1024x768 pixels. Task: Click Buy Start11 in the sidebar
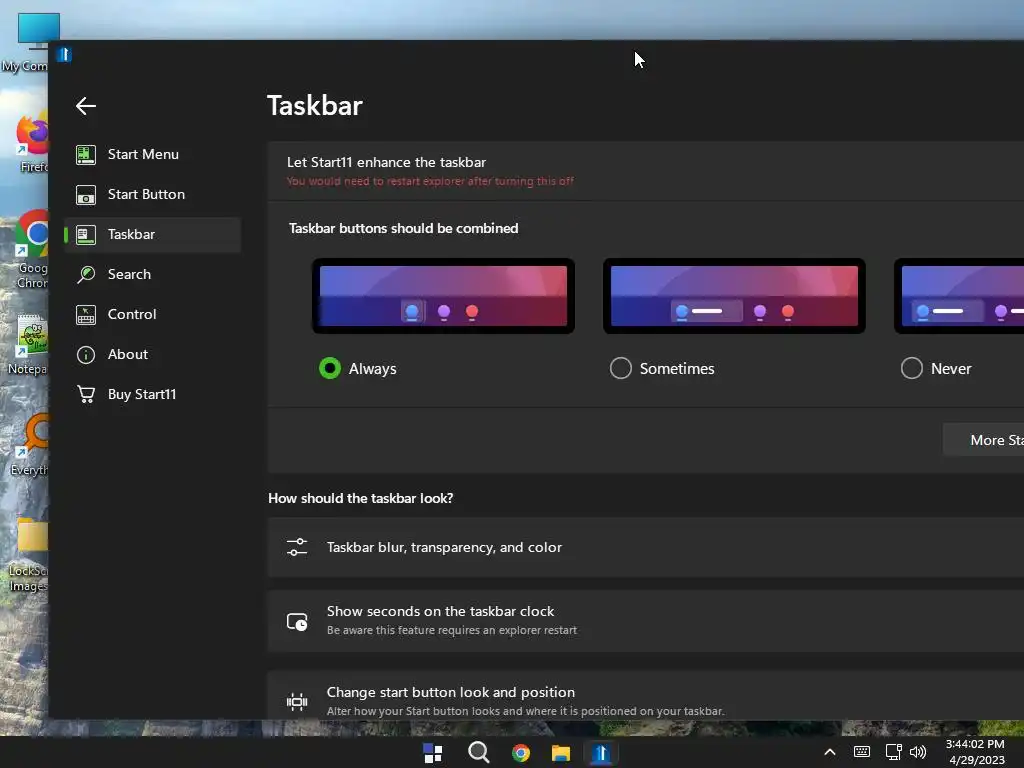(x=153, y=394)
